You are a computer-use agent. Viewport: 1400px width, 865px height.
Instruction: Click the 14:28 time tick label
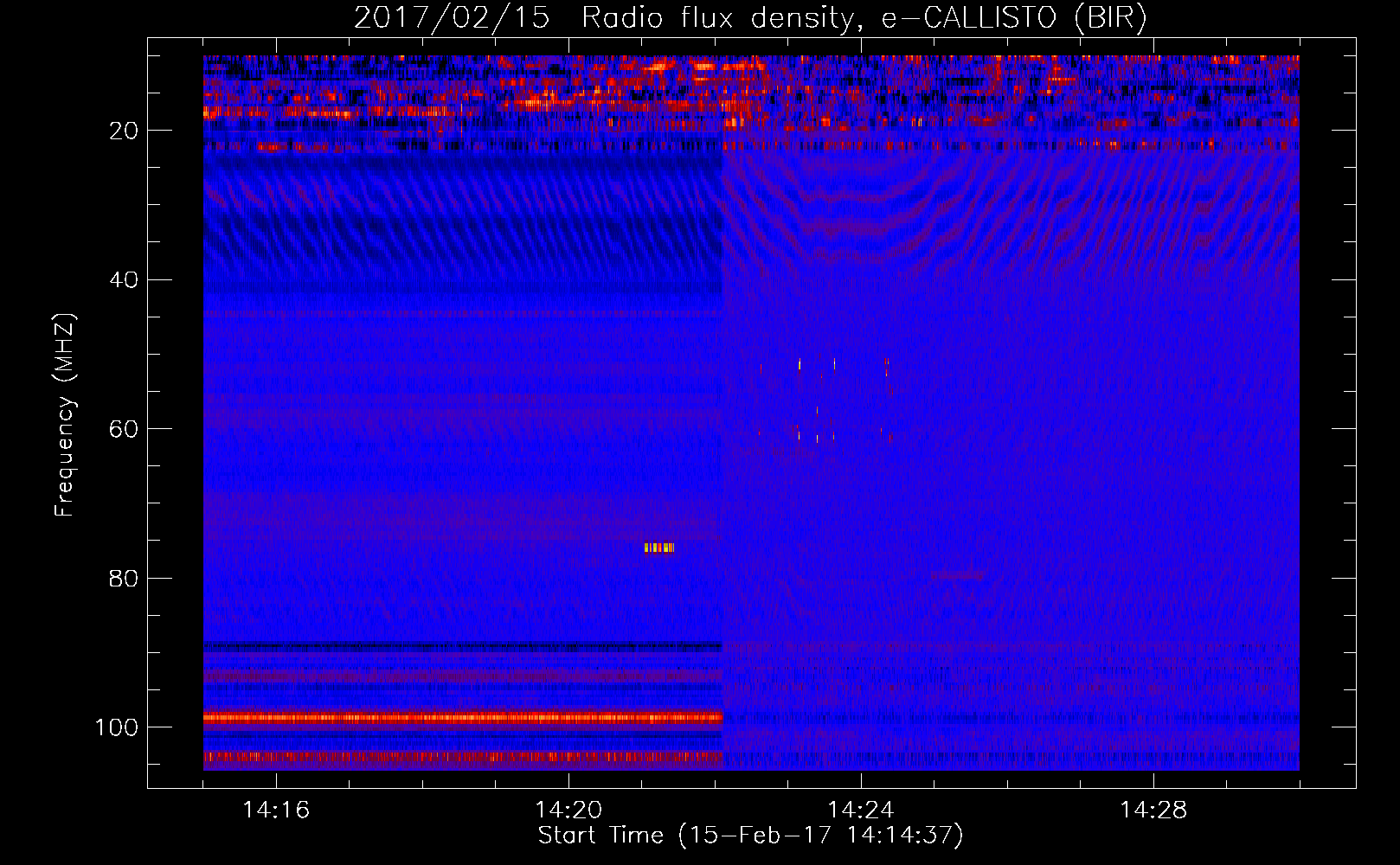pos(1153,811)
